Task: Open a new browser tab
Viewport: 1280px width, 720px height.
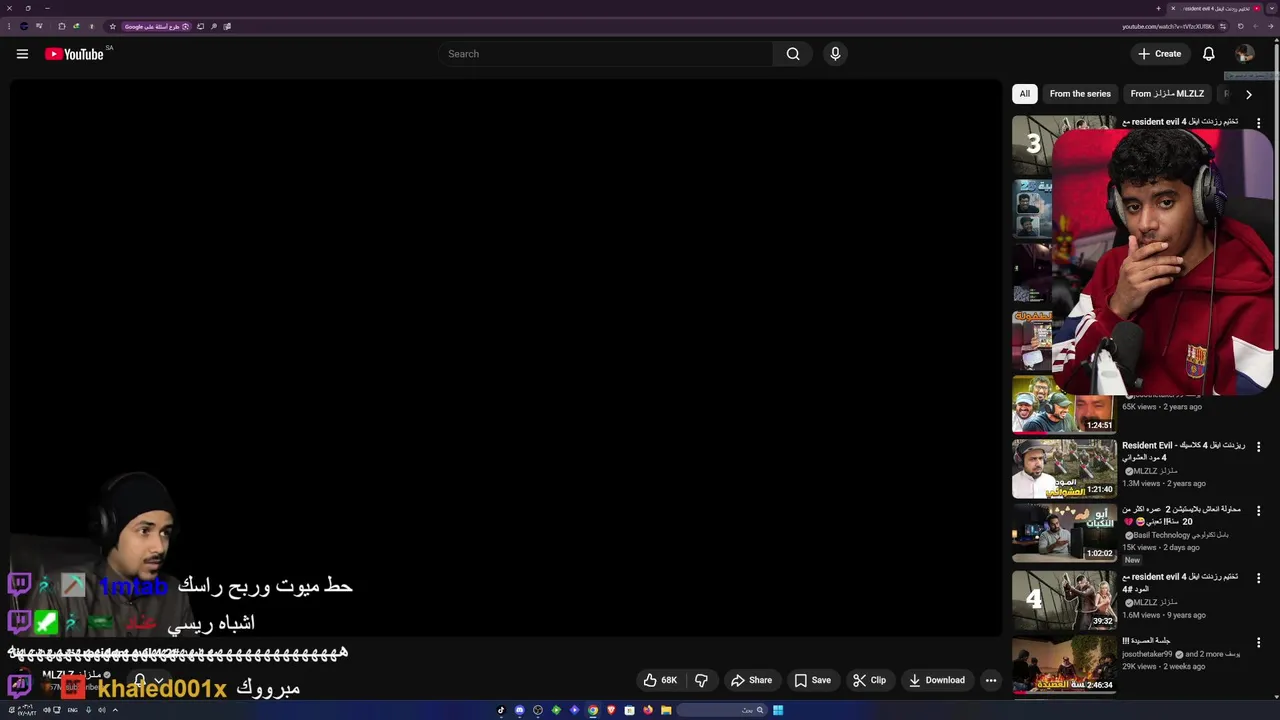Action: click(x=1159, y=8)
